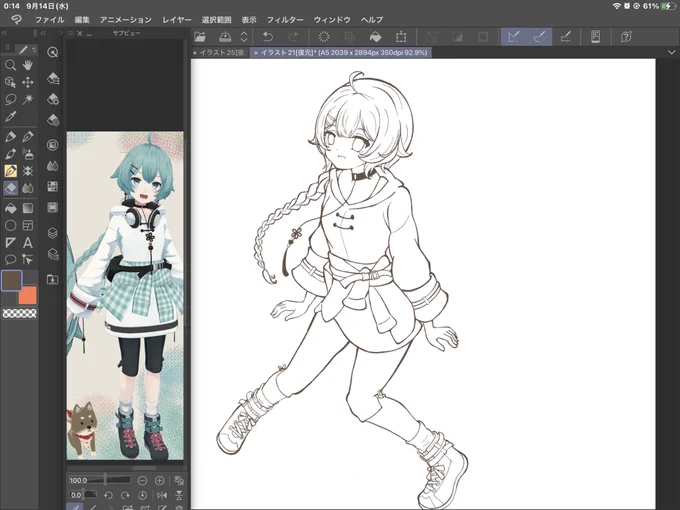Image resolution: width=680 pixels, height=510 pixels.
Task: Select the Hand move-view tool
Action: tap(28, 65)
